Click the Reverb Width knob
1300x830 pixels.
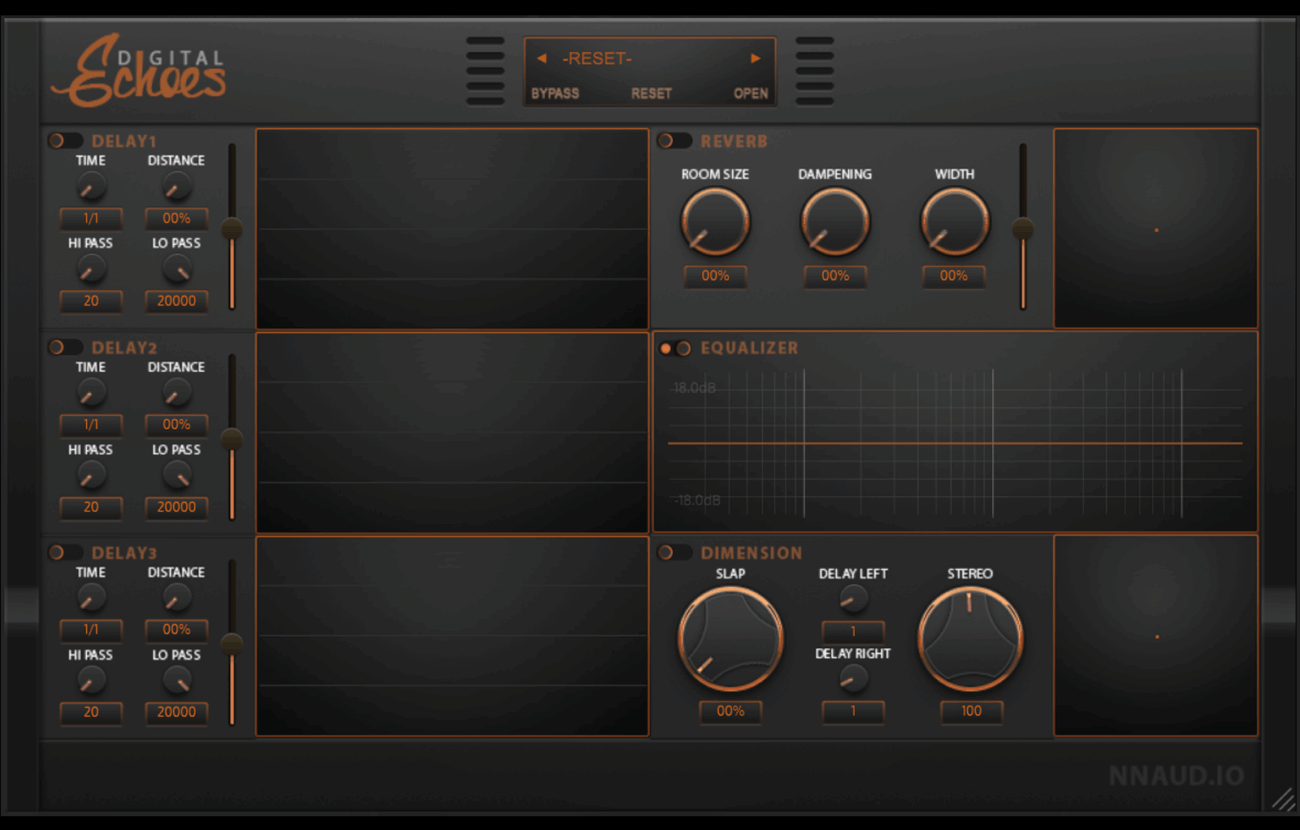(x=955, y=221)
